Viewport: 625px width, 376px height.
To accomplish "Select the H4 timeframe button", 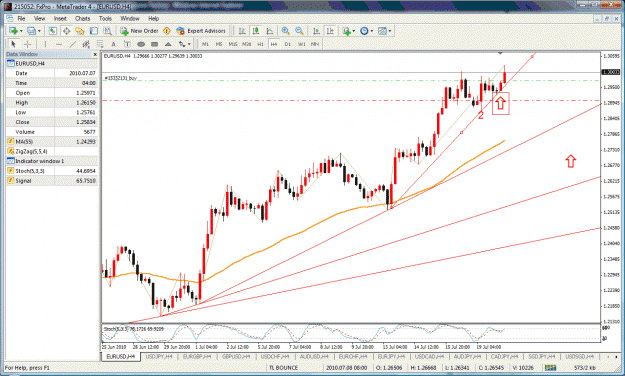I will [274, 44].
